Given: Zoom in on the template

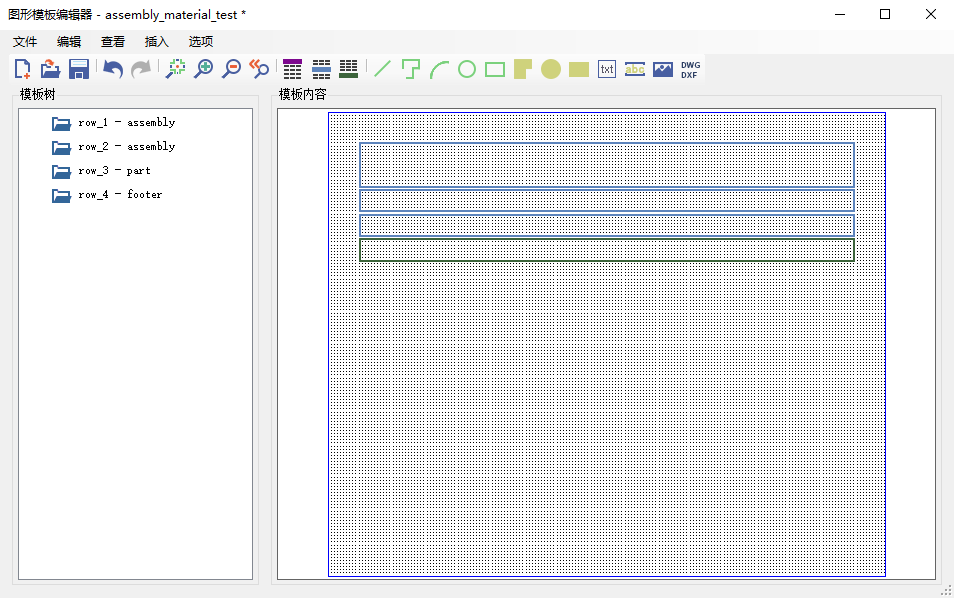Looking at the screenshot, I should click(x=203, y=69).
